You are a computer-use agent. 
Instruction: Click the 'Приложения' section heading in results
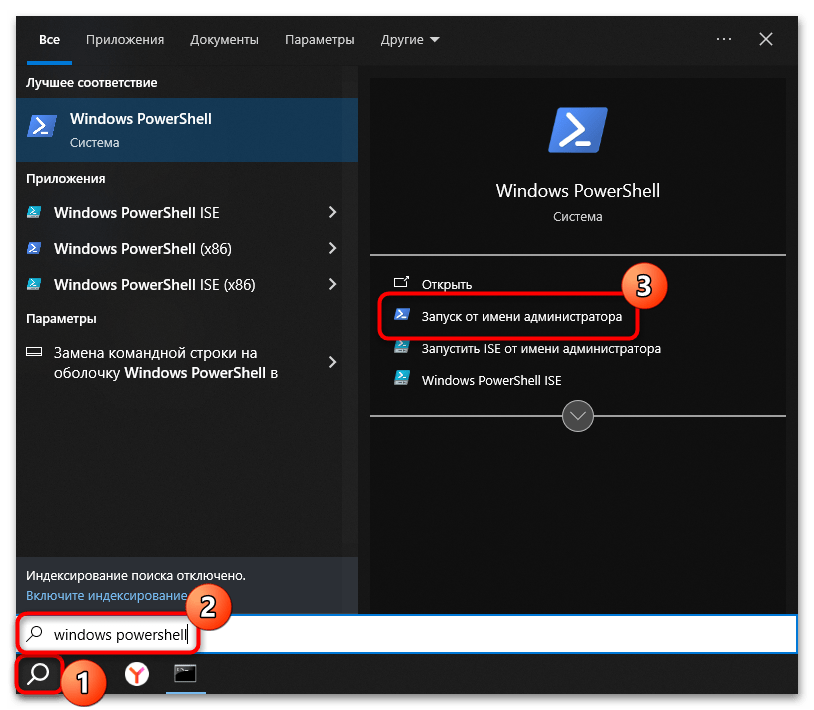point(65,179)
